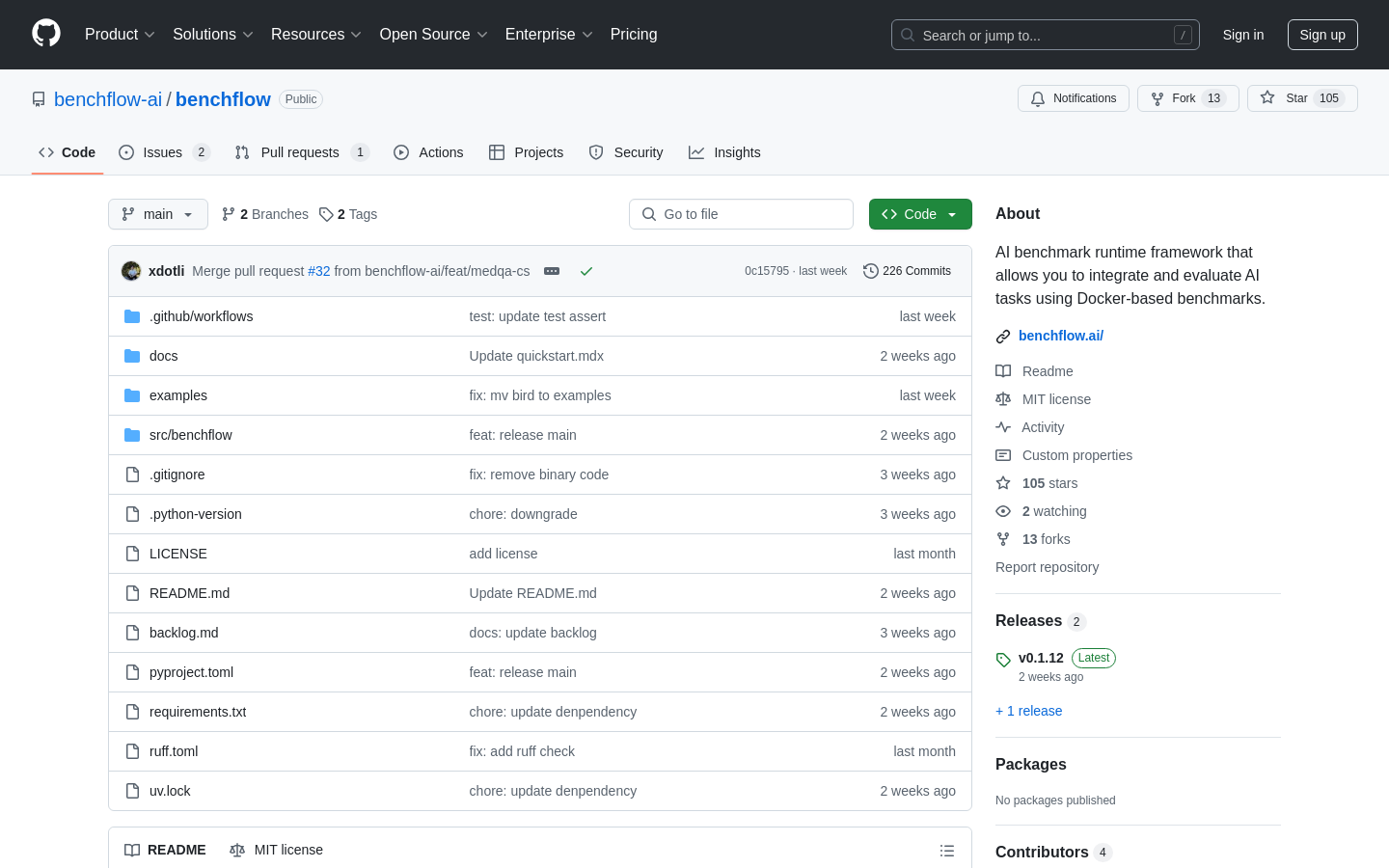Open the GitHub home logo
The width and height of the screenshot is (1389, 868).
coord(46,34)
